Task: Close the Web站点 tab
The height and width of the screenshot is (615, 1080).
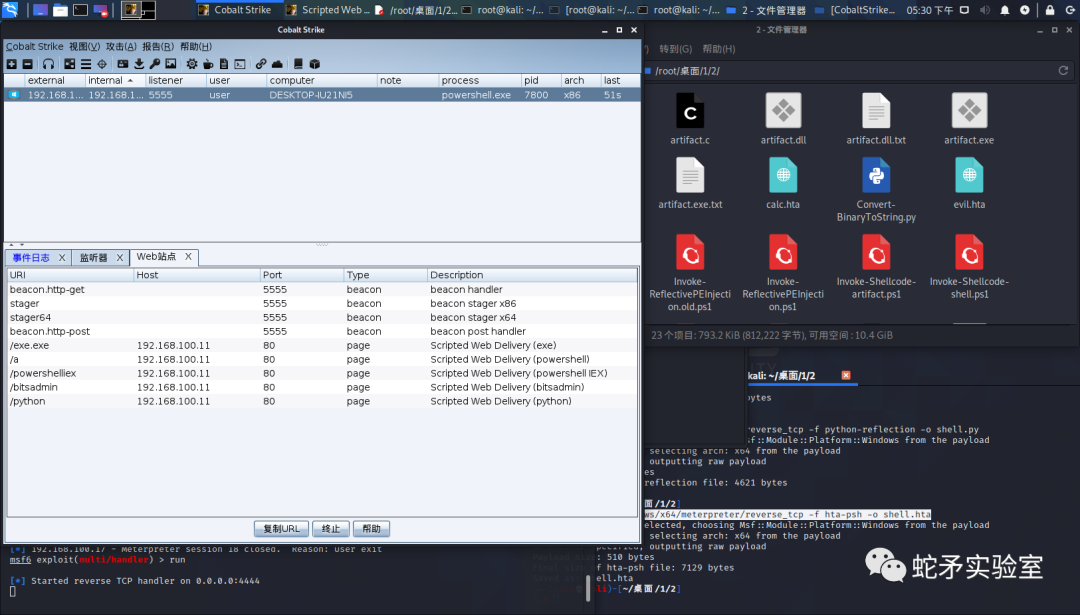Action: [188, 256]
